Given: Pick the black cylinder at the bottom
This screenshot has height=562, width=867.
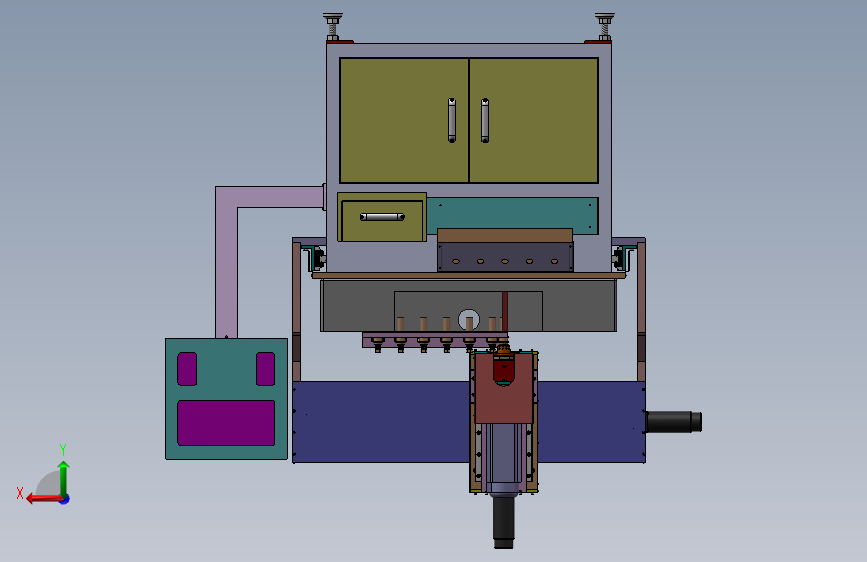Looking at the screenshot, I should click(x=503, y=522).
